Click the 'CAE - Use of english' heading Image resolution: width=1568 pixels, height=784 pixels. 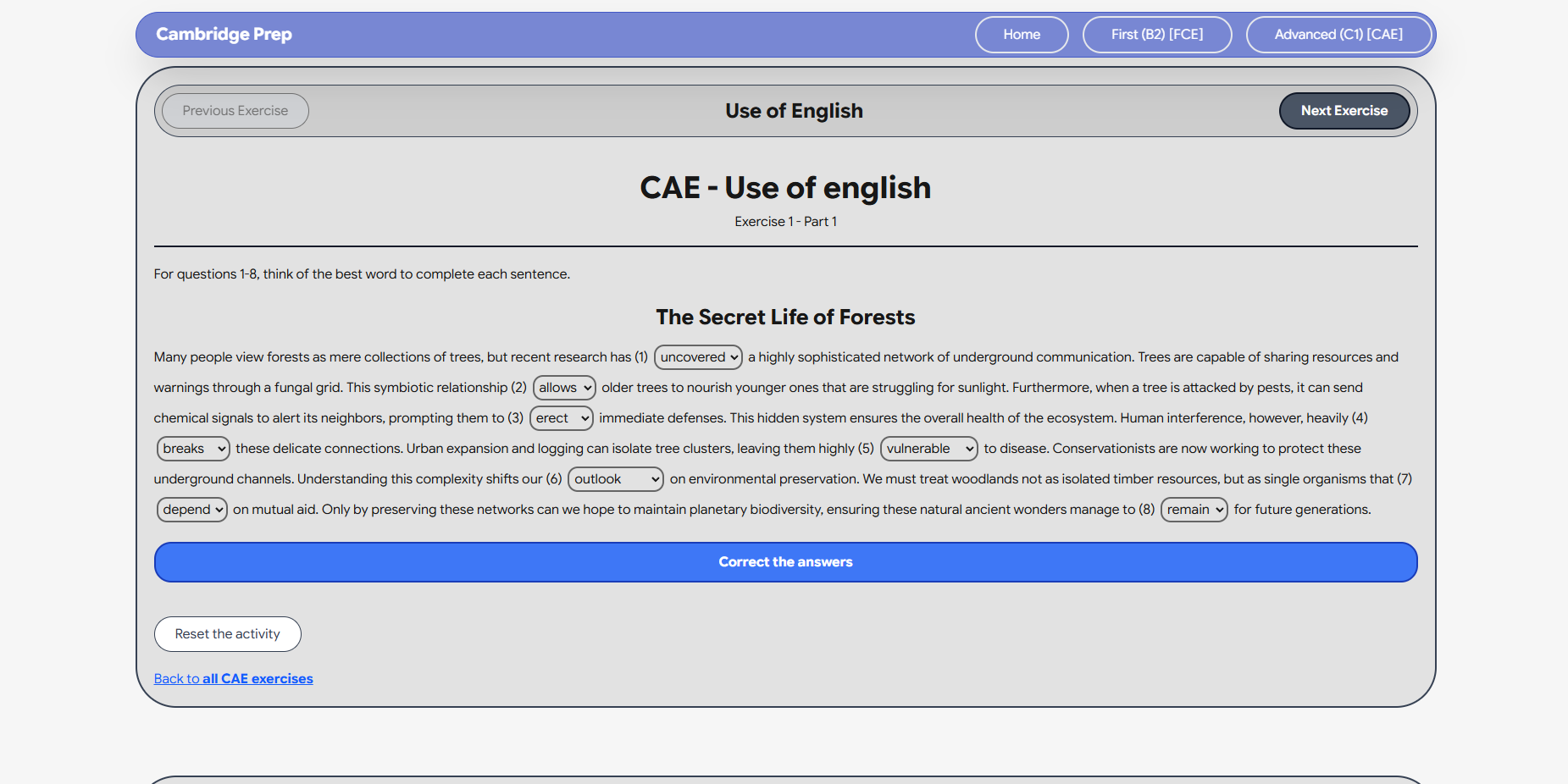tap(785, 187)
